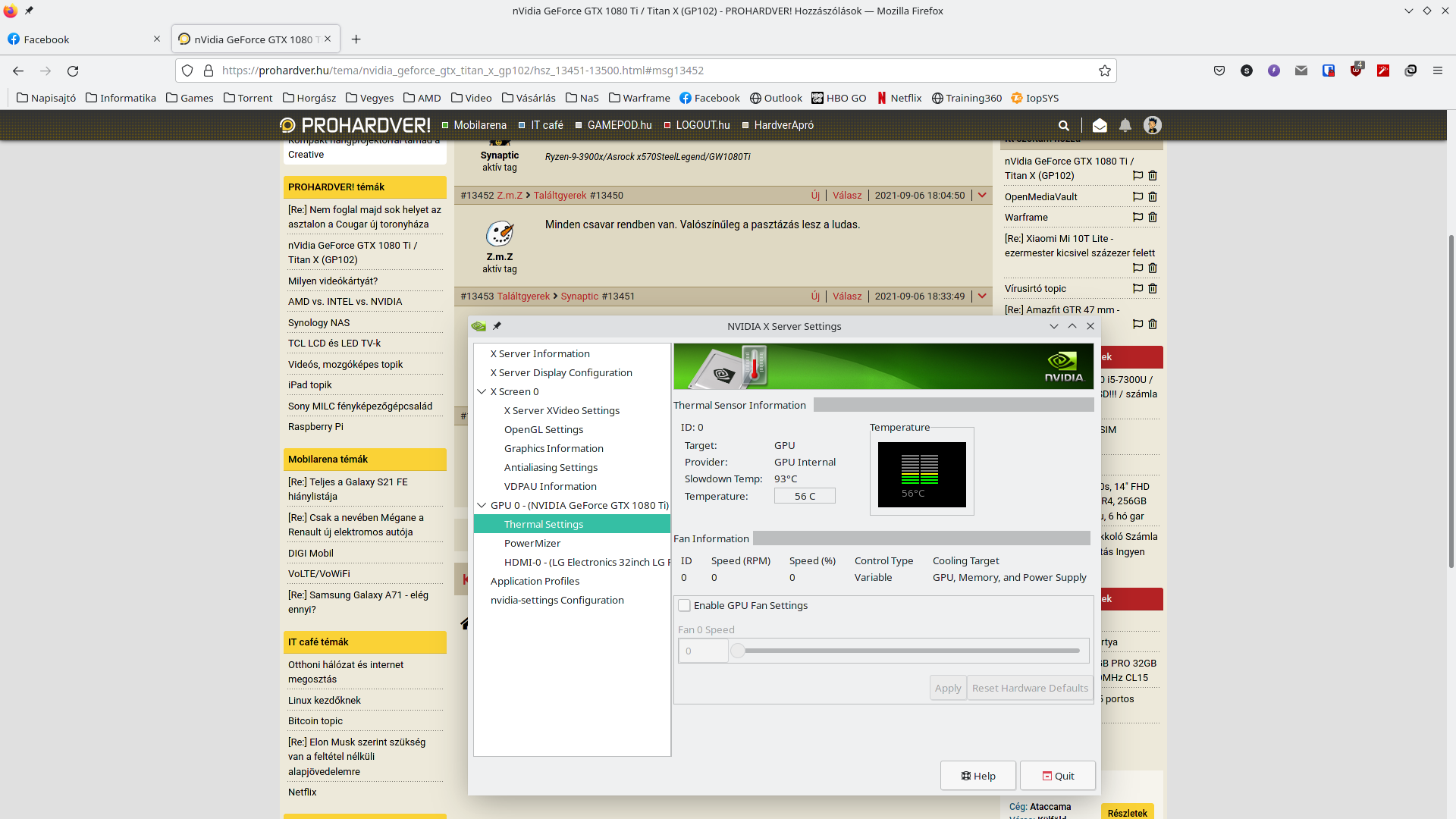The width and height of the screenshot is (1456, 819).
Task: Open dropdown arrow on post #13453
Action: (x=982, y=296)
